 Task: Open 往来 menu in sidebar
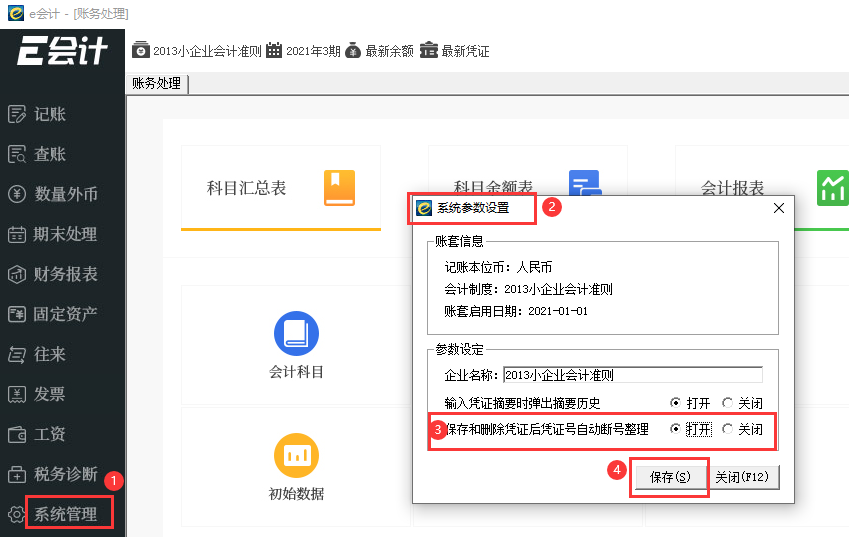(50, 354)
